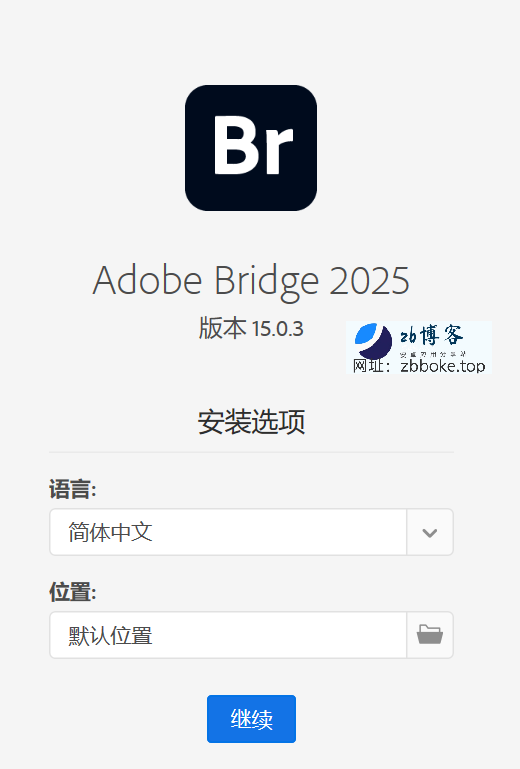
Task: Click the Adobe Bridge 2025 title text
Action: 251,280
